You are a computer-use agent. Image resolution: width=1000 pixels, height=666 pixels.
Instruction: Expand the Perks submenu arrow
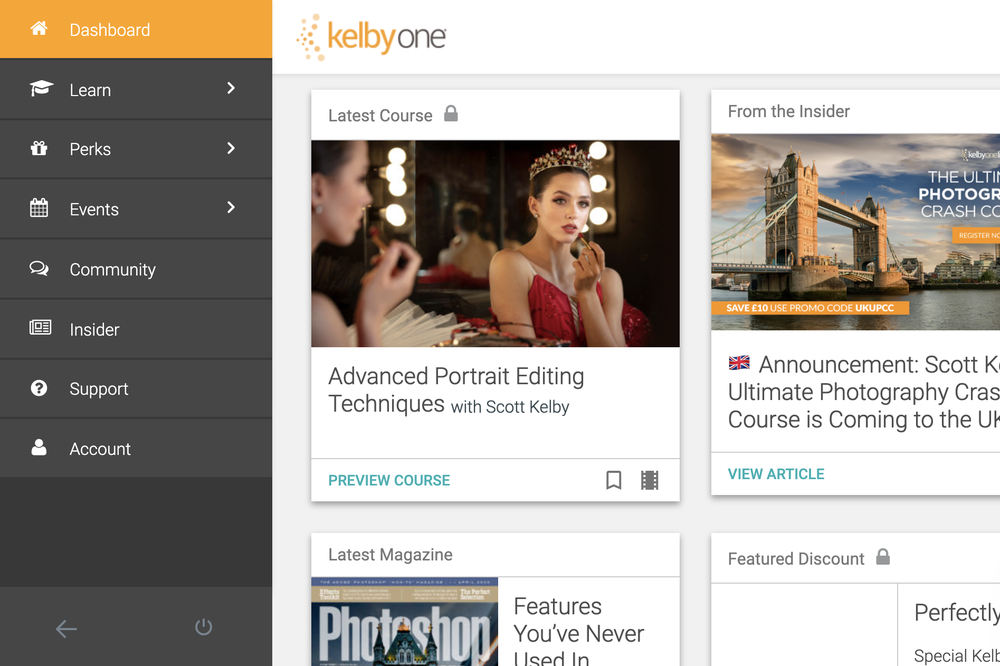click(231, 149)
